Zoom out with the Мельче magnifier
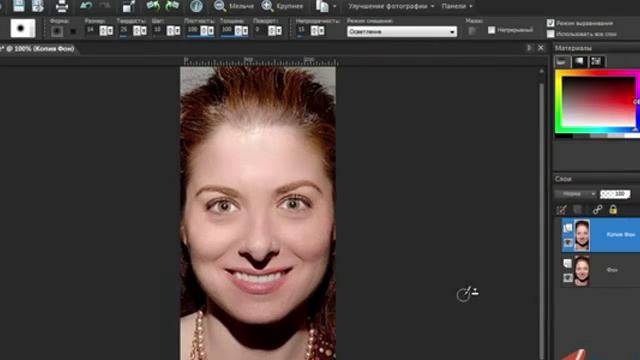This screenshot has height=360, width=640. coord(220,6)
